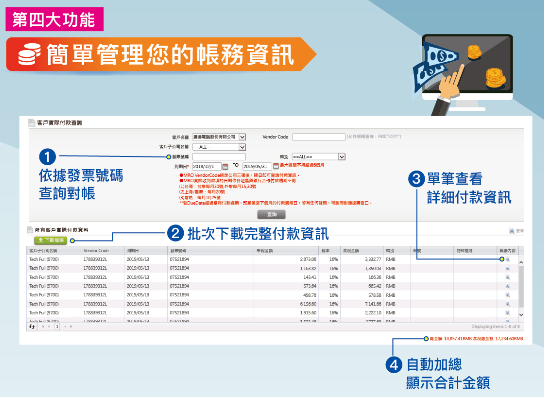Click the start date text field
This screenshot has height=397, width=544.
click(206, 167)
